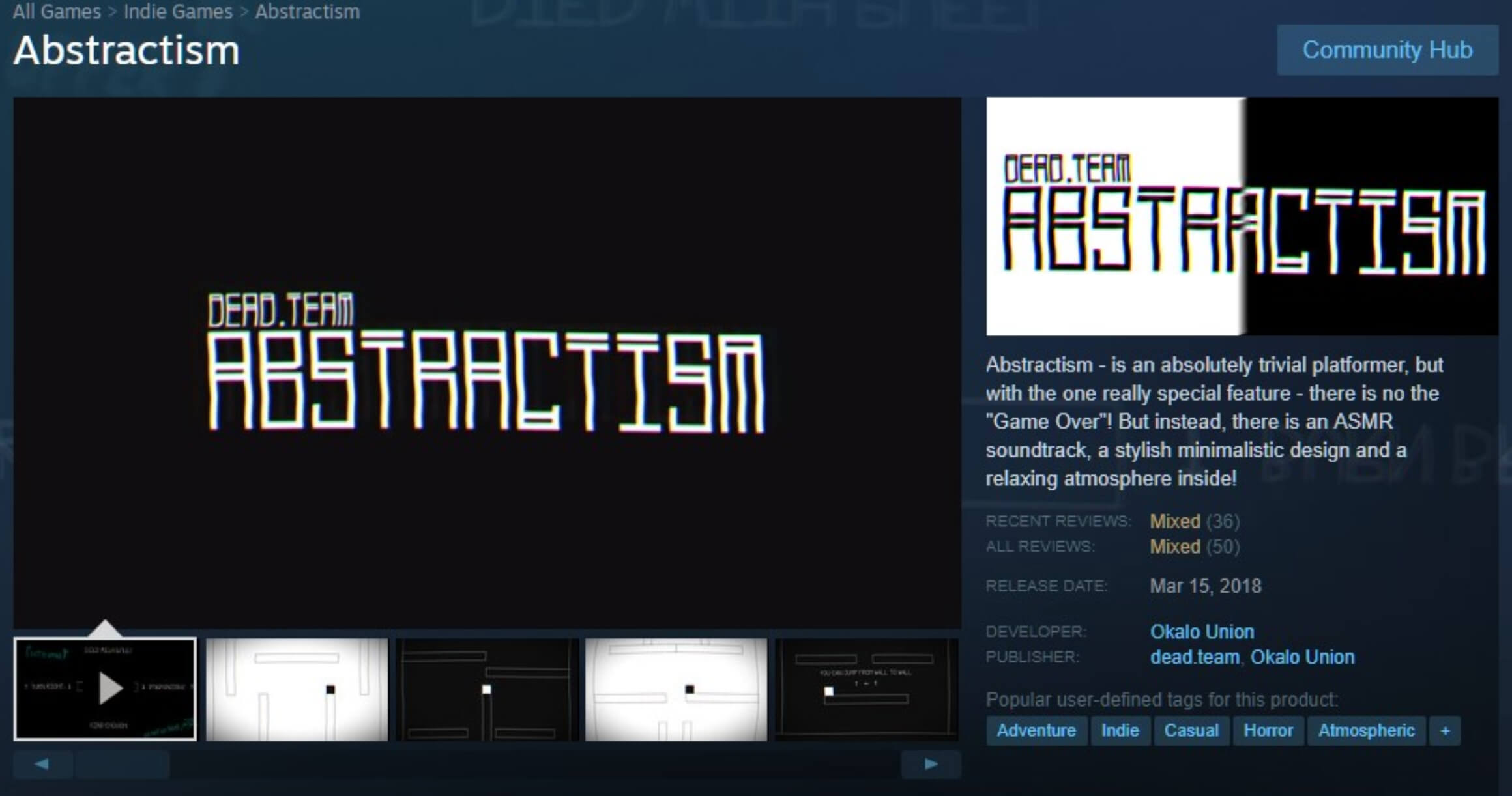Open dead.team publisher link

point(1195,657)
